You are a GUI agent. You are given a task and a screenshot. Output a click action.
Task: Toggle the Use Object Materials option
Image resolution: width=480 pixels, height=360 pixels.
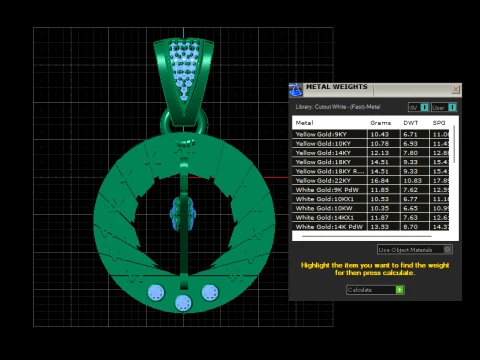point(415,250)
